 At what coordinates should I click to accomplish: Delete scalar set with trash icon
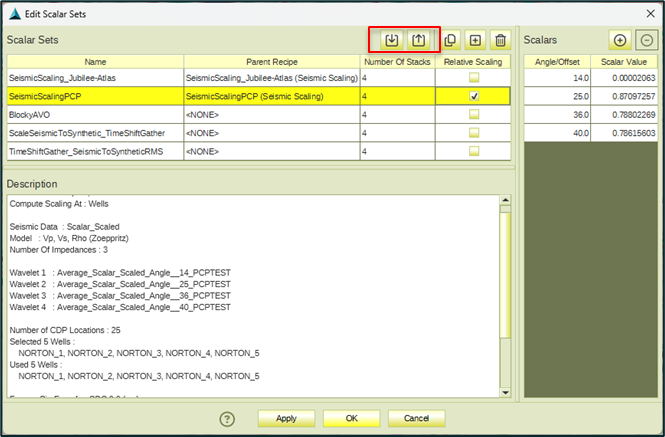(x=500, y=40)
